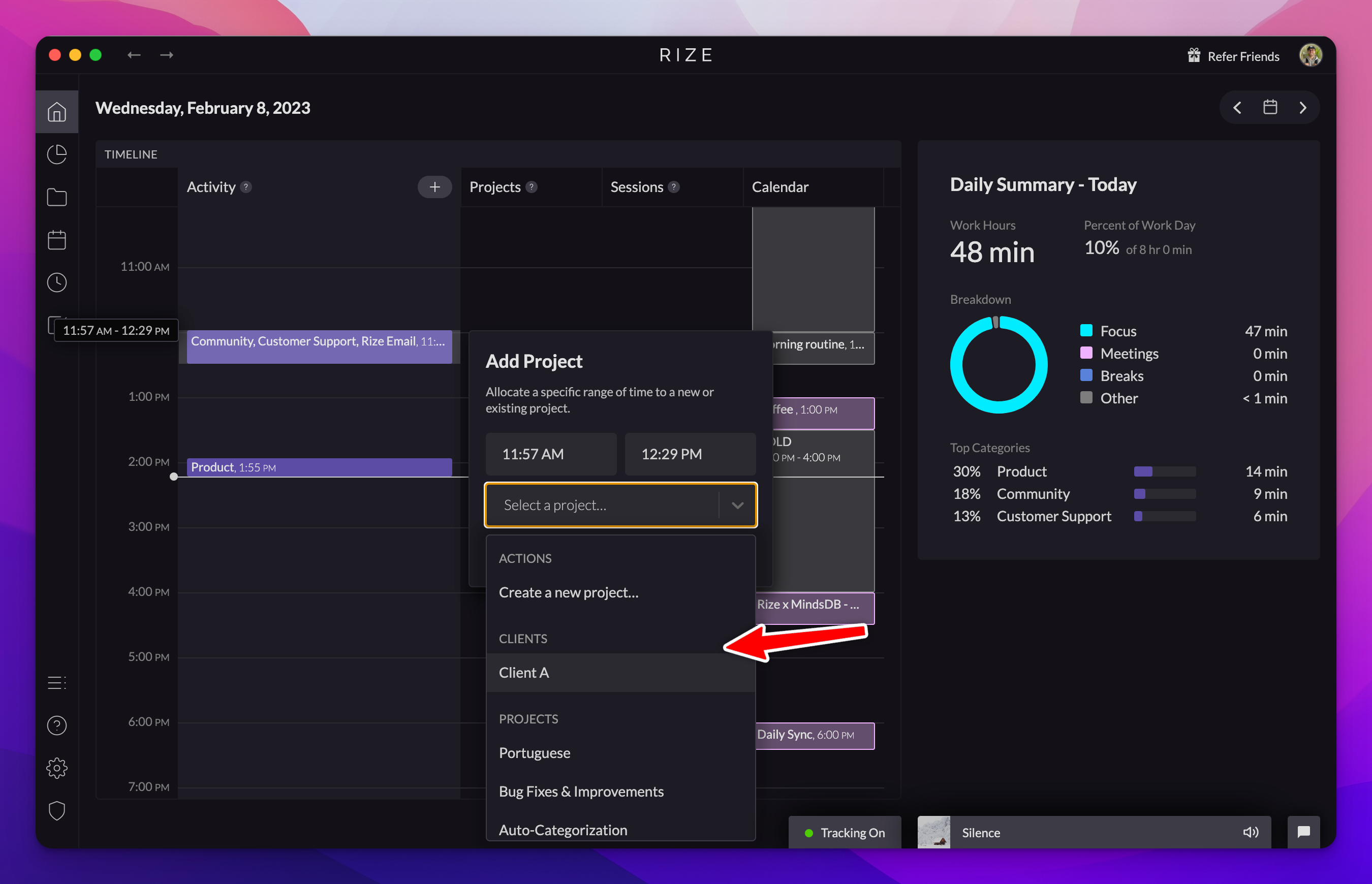
Task: Select Bug Fixes & Improvements project
Action: 620,791
